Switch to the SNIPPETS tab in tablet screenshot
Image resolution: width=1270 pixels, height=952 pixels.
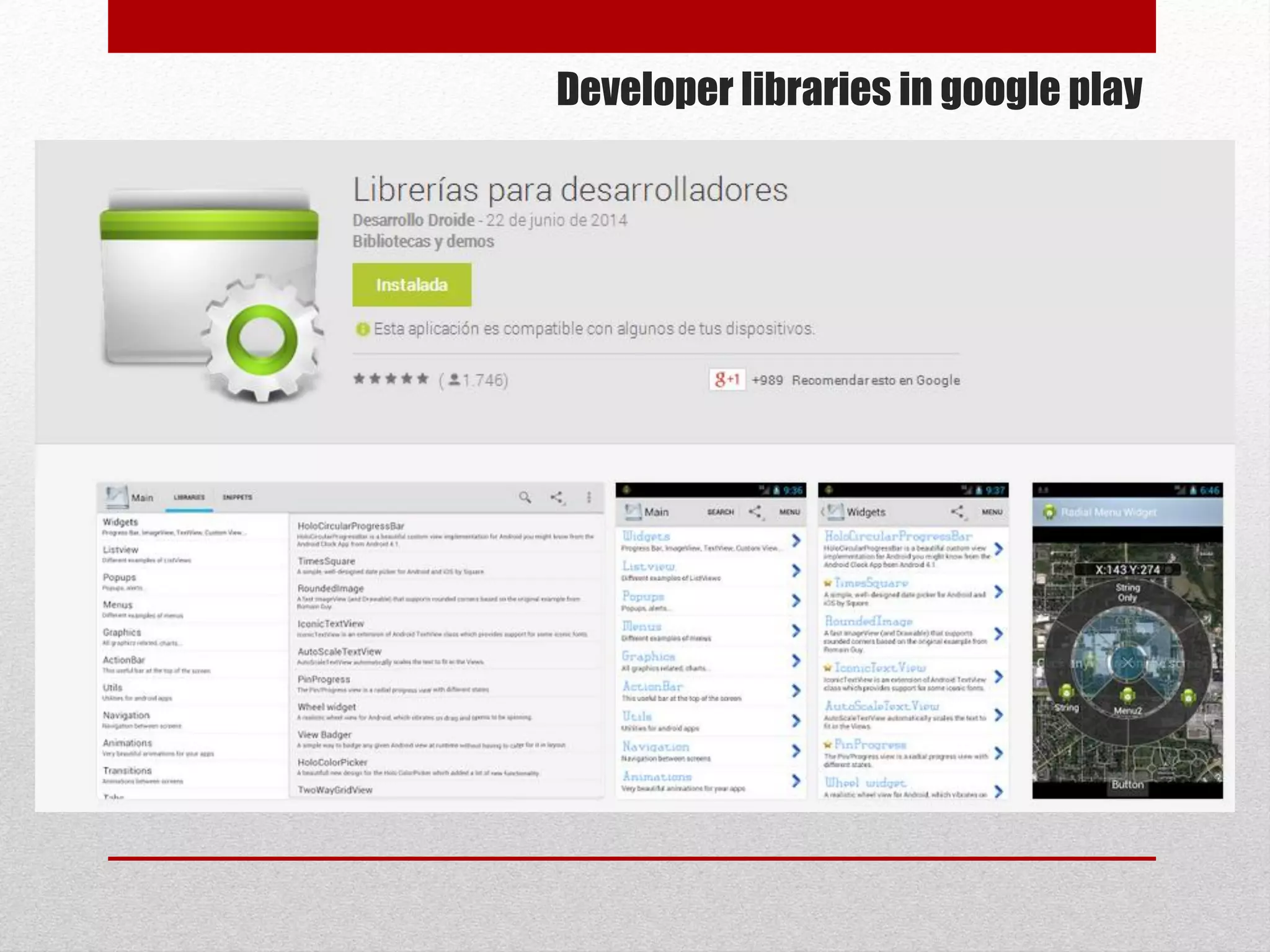[238, 497]
